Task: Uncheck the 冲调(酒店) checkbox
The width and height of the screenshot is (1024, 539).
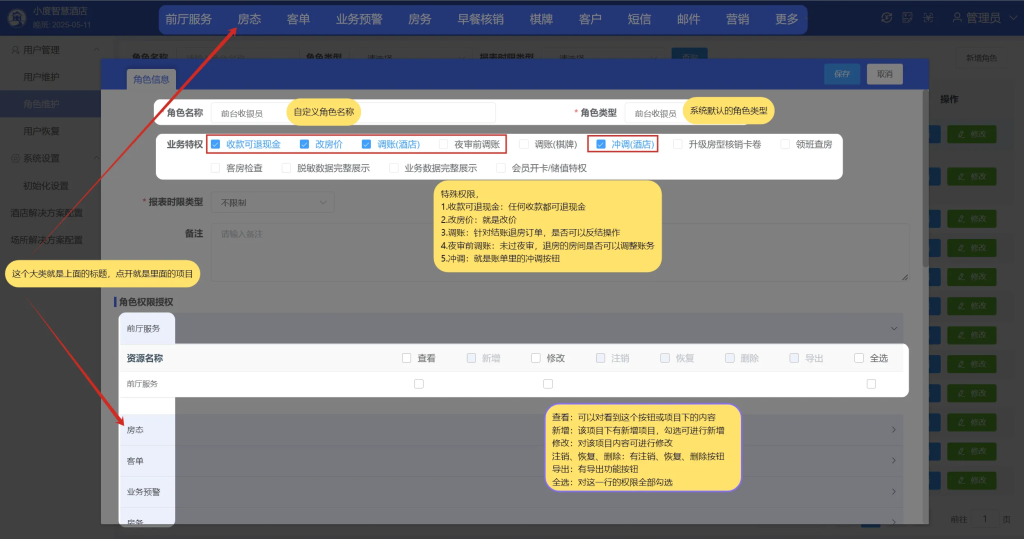Action: click(x=601, y=144)
